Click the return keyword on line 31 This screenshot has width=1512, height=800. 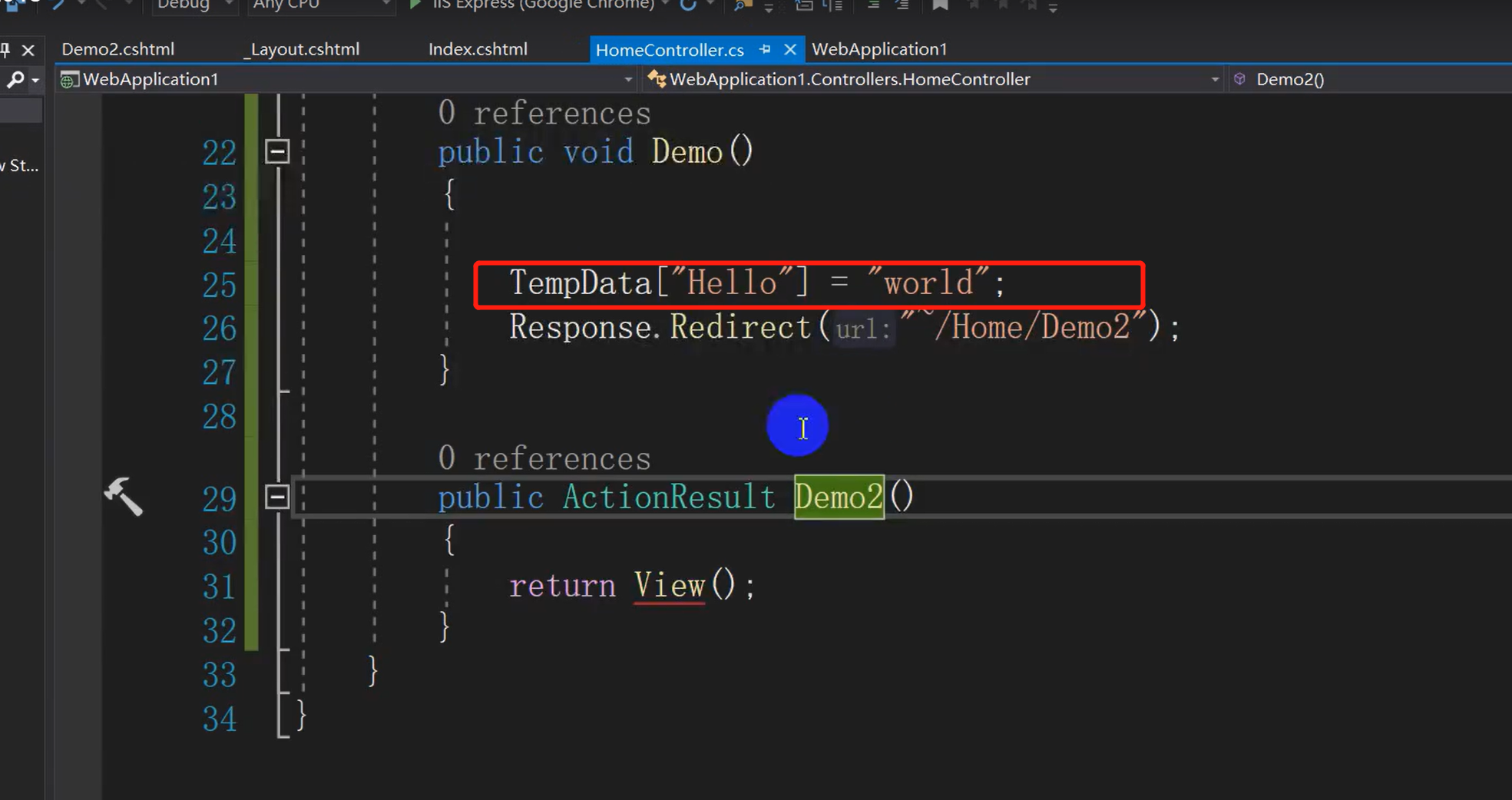562,586
